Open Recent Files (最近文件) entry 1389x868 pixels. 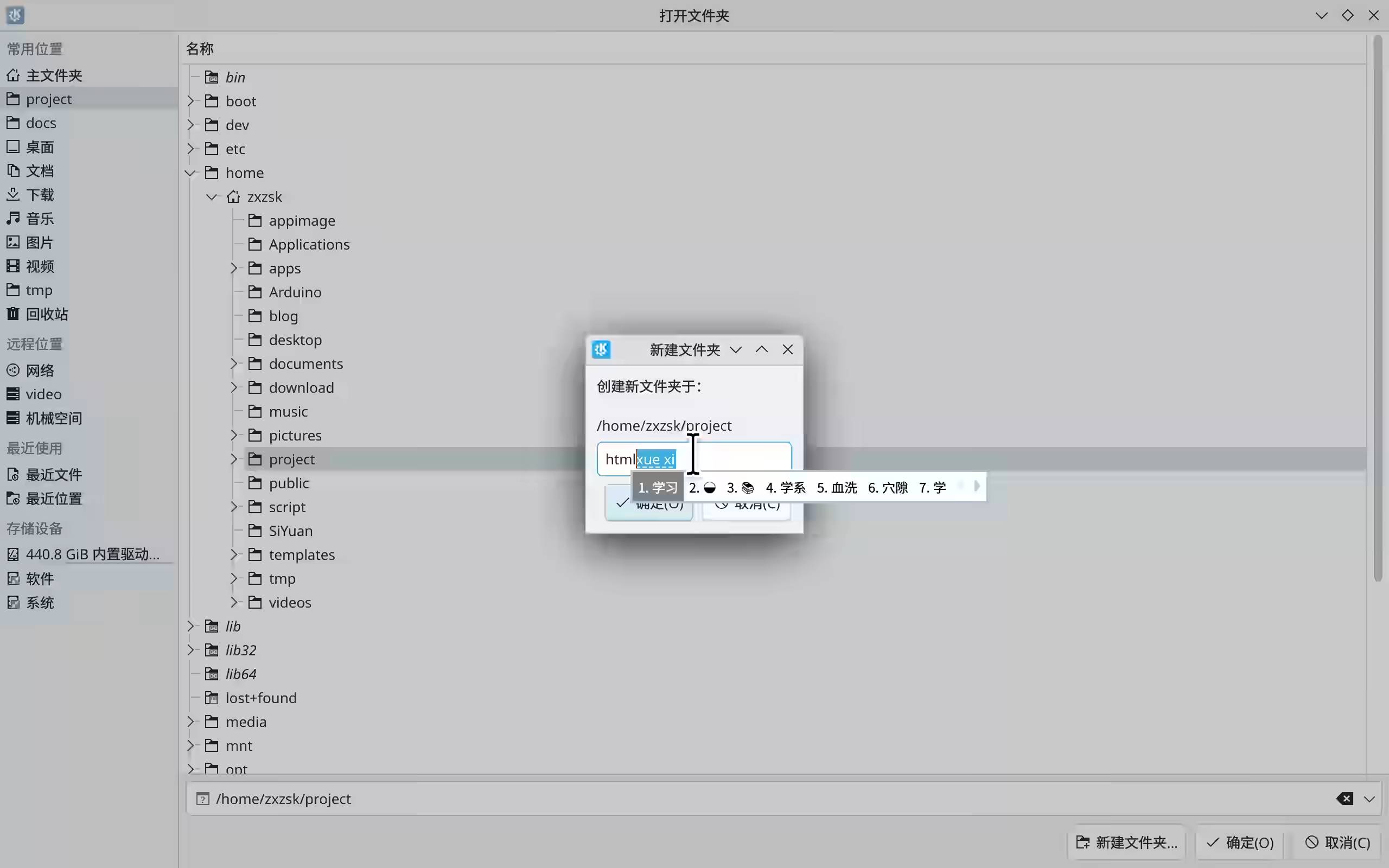(x=53, y=475)
